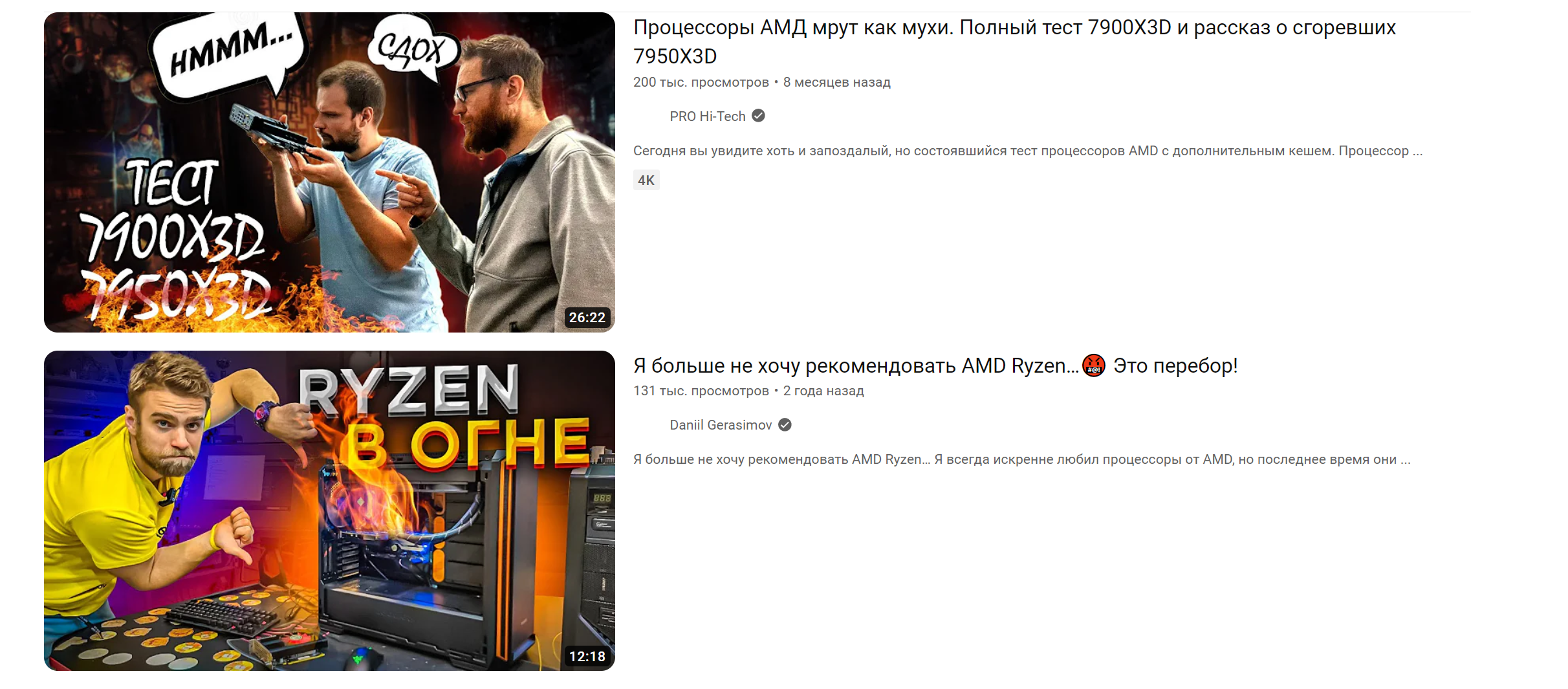Click the title Я больше не хочу рекомендовать AMD Ryzen
Image resolution: width=1568 pixels, height=689 pixels.
[x=935, y=366]
